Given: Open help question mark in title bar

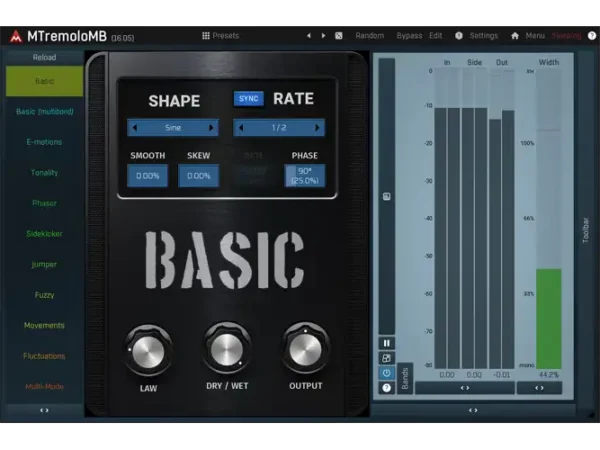Looking at the screenshot, I should click(592, 36).
